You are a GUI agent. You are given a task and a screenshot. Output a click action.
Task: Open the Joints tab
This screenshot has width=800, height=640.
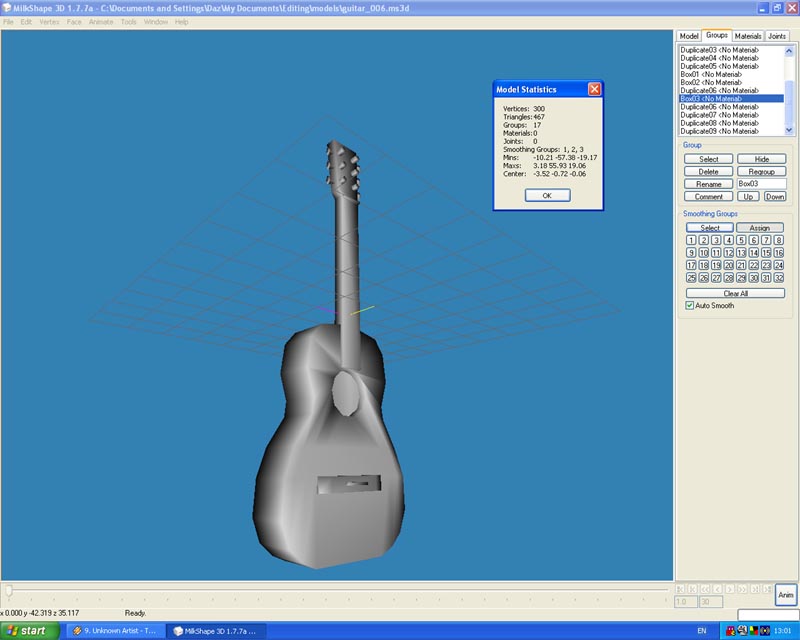(x=777, y=36)
